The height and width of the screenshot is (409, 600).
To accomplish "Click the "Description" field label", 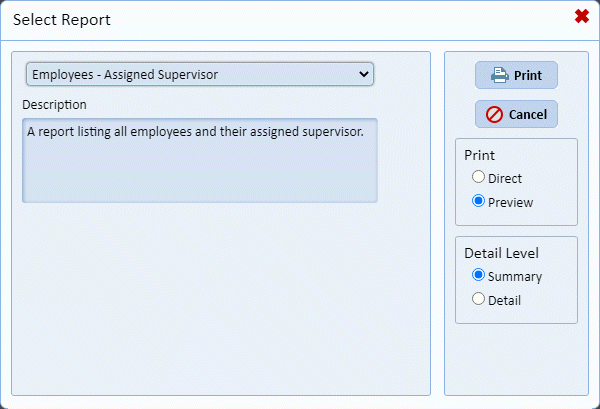I will (54, 104).
